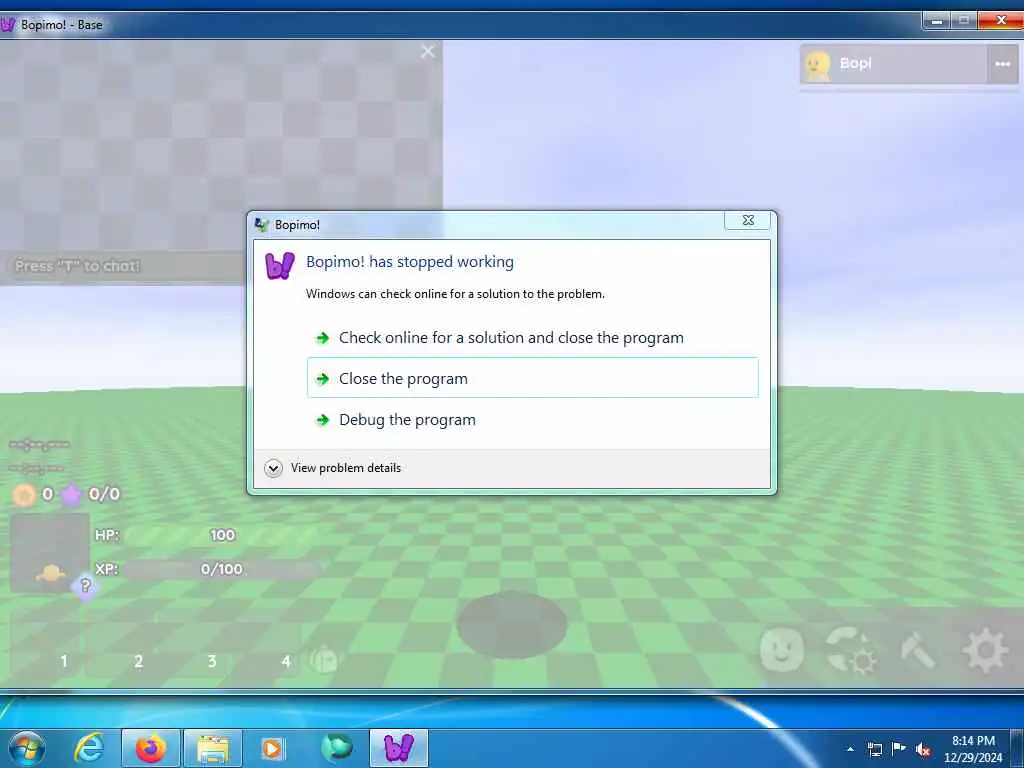This screenshot has height=768, width=1024.
Task: Click the player avatar portrait
Action: (50, 552)
